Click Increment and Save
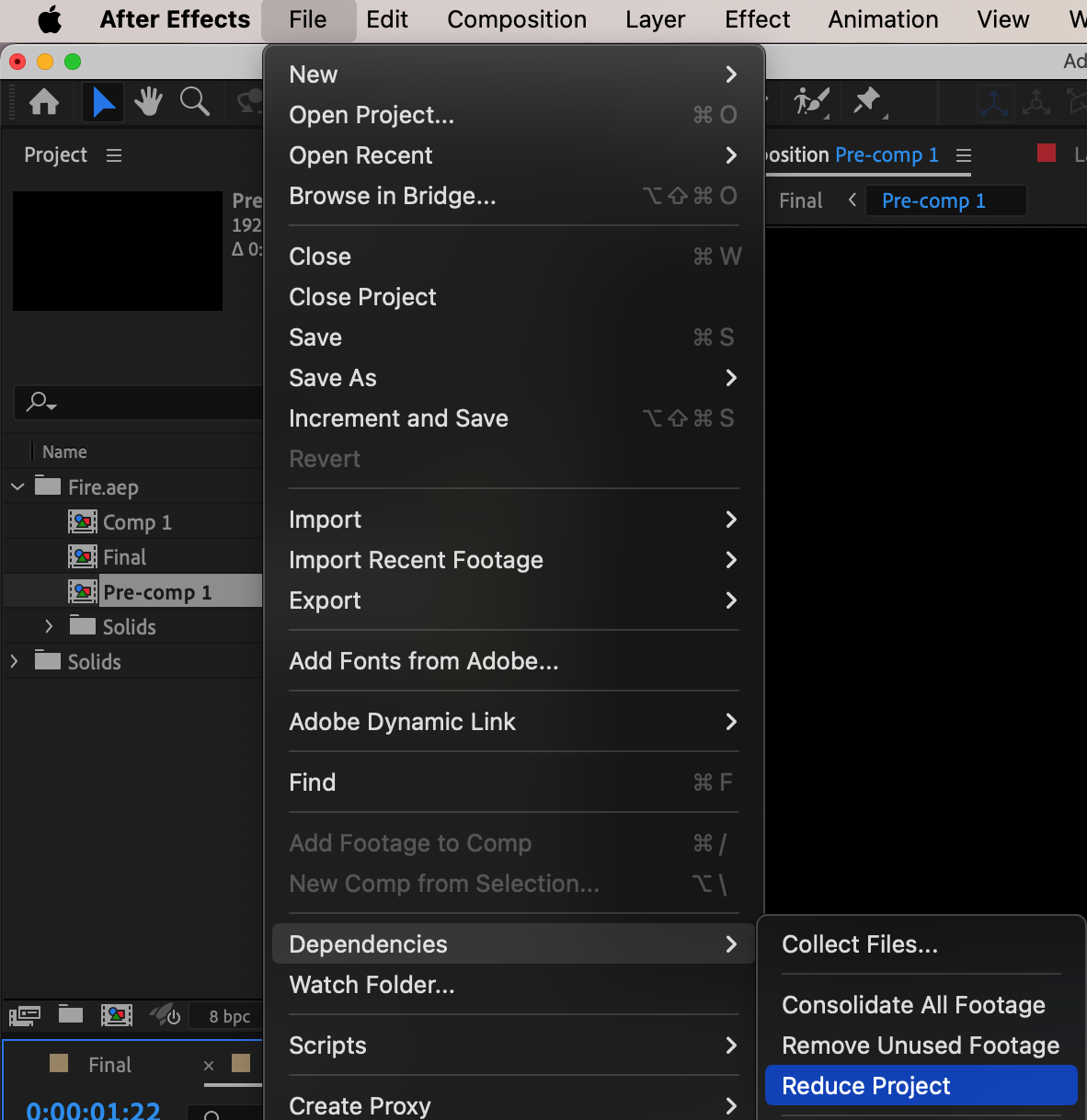 (514, 418)
